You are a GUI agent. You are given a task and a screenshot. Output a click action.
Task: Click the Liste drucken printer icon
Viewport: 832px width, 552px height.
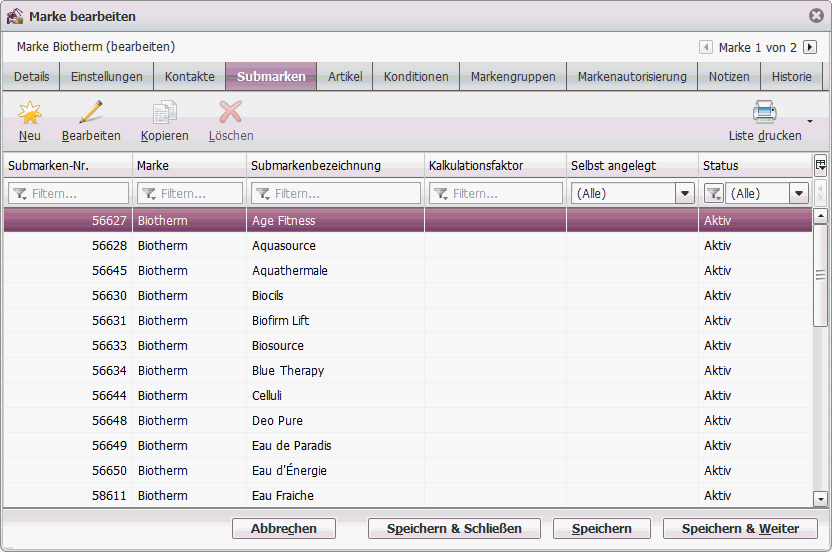point(765,112)
